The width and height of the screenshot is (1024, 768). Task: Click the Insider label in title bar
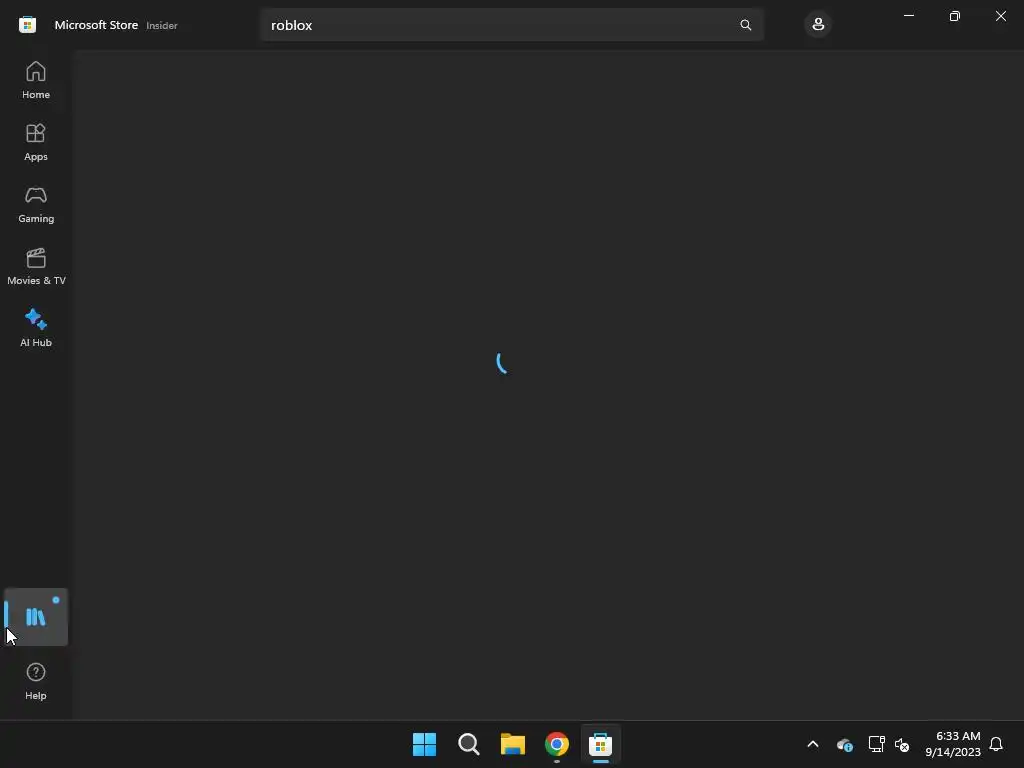162,25
